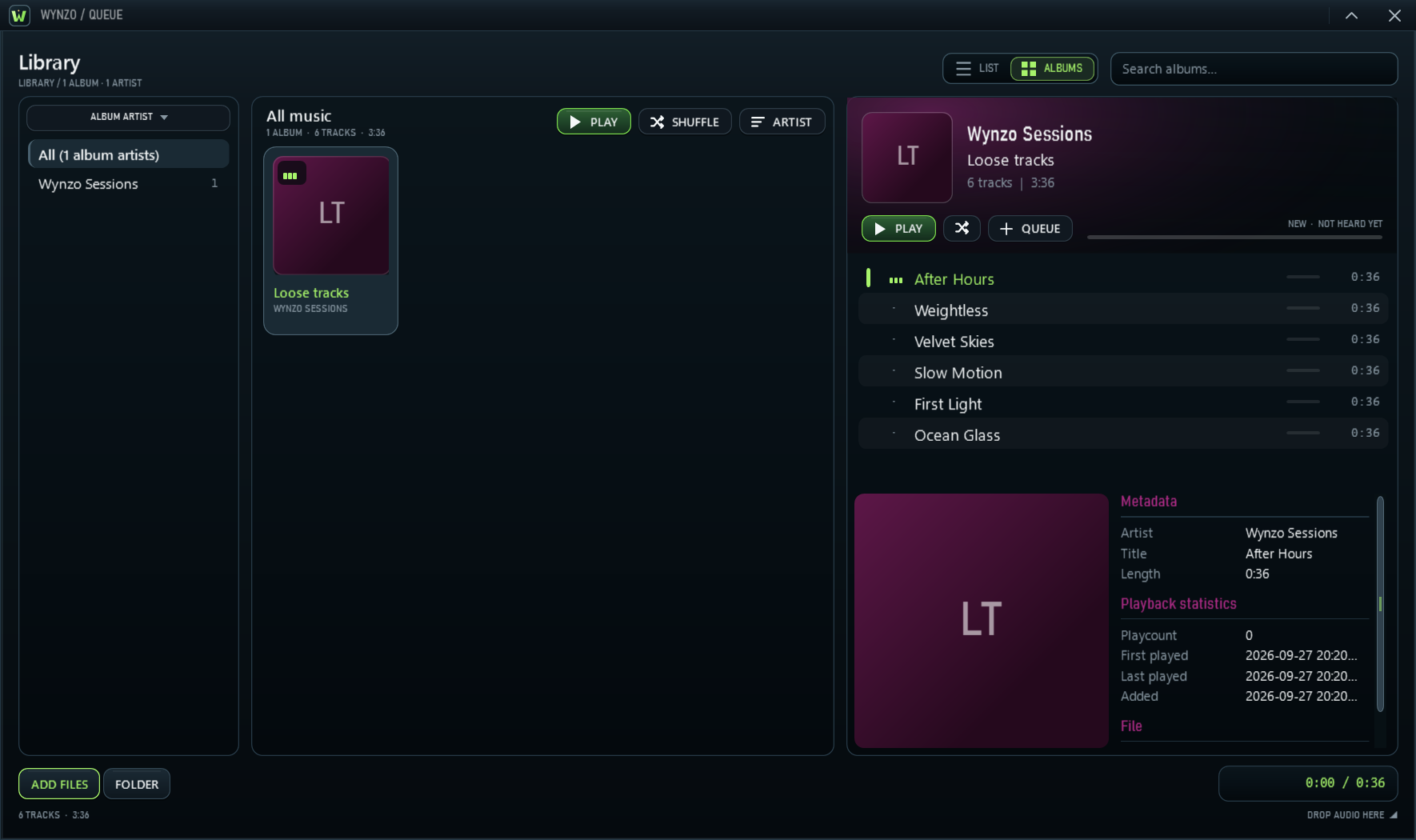Click the File section header
Screen dimensions: 1416x840
click(1131, 726)
